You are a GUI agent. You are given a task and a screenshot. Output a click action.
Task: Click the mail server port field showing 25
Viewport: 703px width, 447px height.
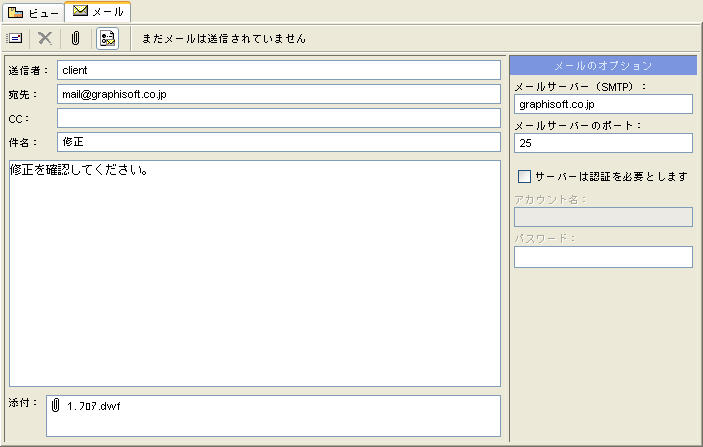tap(603, 143)
